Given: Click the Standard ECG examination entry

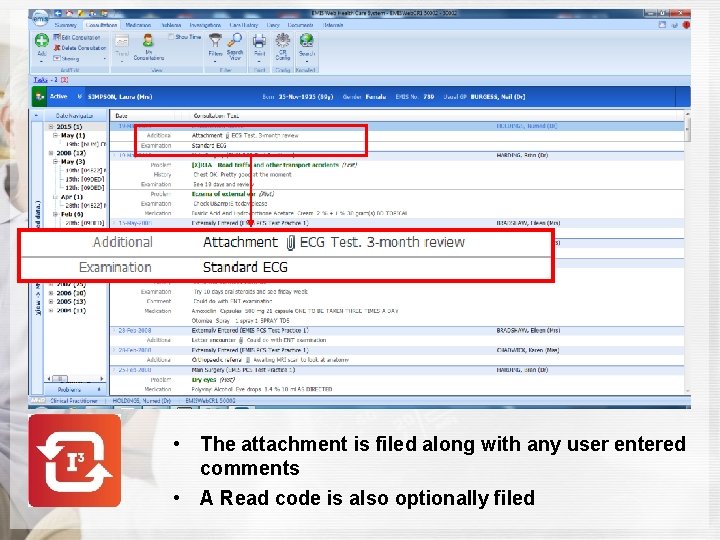Looking at the screenshot, I should [209, 146].
